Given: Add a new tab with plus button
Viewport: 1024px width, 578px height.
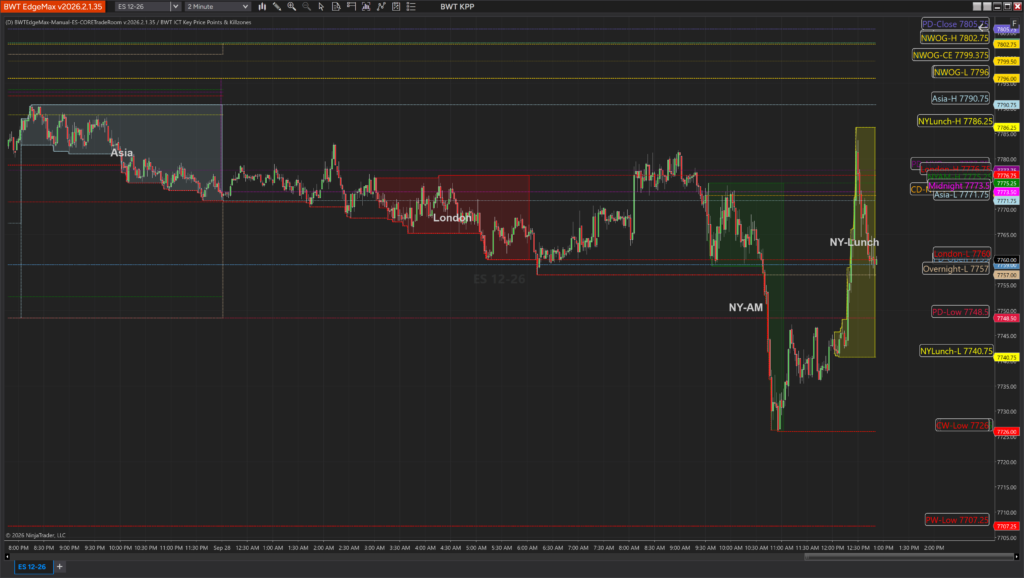Looking at the screenshot, I should click(x=59, y=567).
